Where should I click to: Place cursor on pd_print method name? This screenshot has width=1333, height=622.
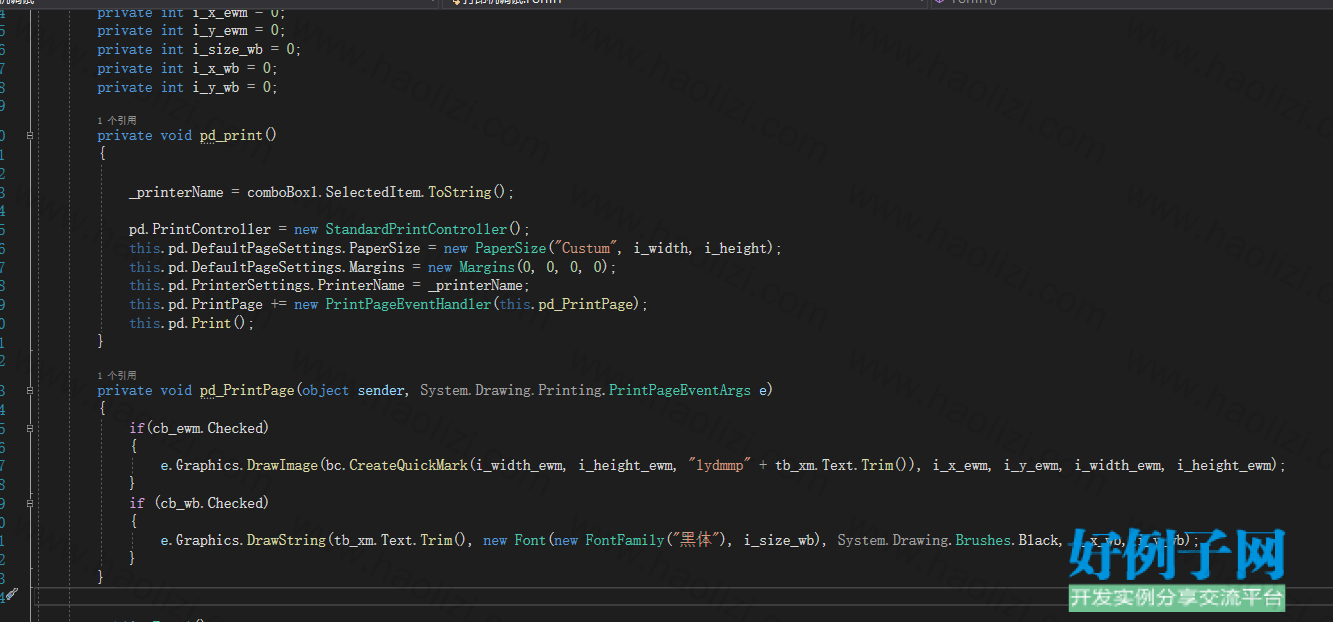(231, 135)
